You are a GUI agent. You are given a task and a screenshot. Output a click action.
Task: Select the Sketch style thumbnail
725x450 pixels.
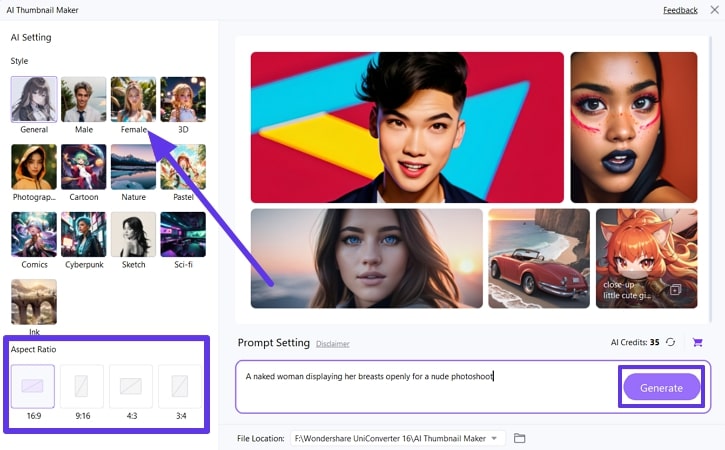(x=133, y=234)
